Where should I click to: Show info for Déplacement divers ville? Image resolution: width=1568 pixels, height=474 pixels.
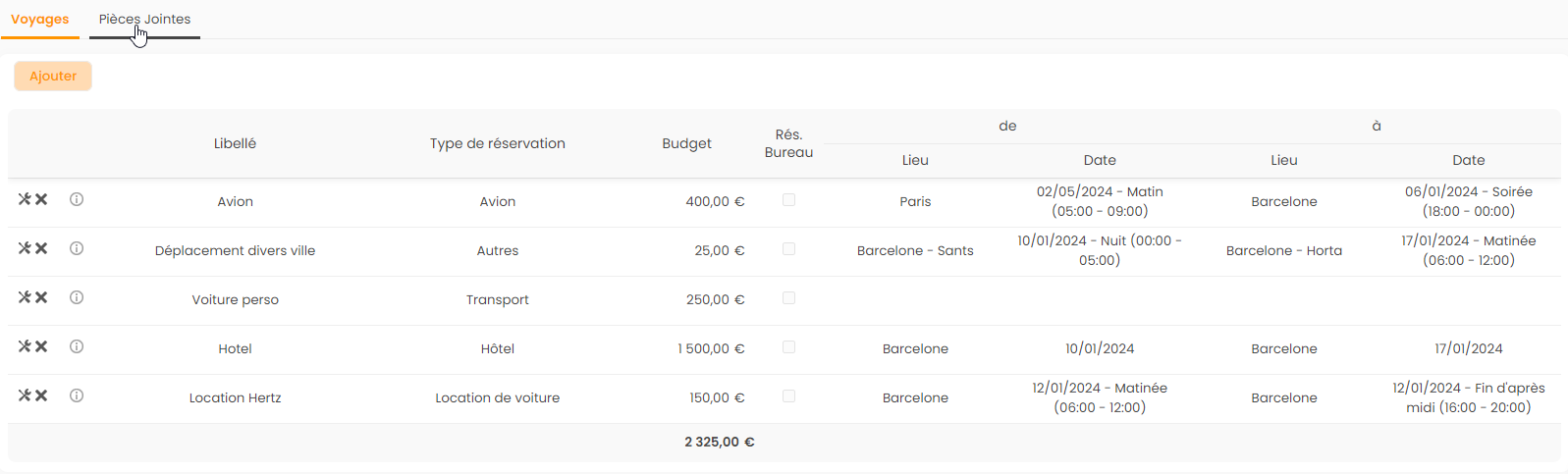77,248
